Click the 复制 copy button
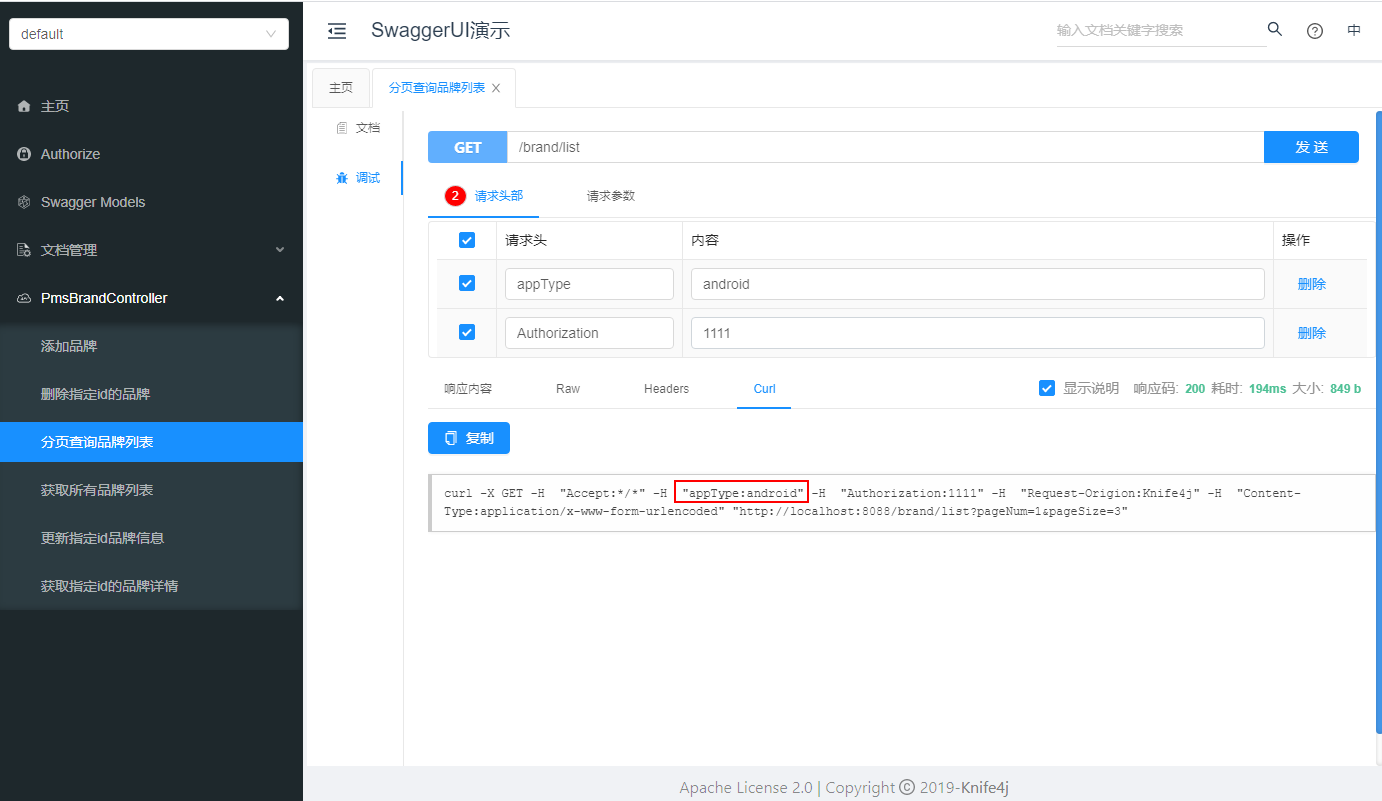This screenshot has width=1382, height=801. click(x=469, y=438)
